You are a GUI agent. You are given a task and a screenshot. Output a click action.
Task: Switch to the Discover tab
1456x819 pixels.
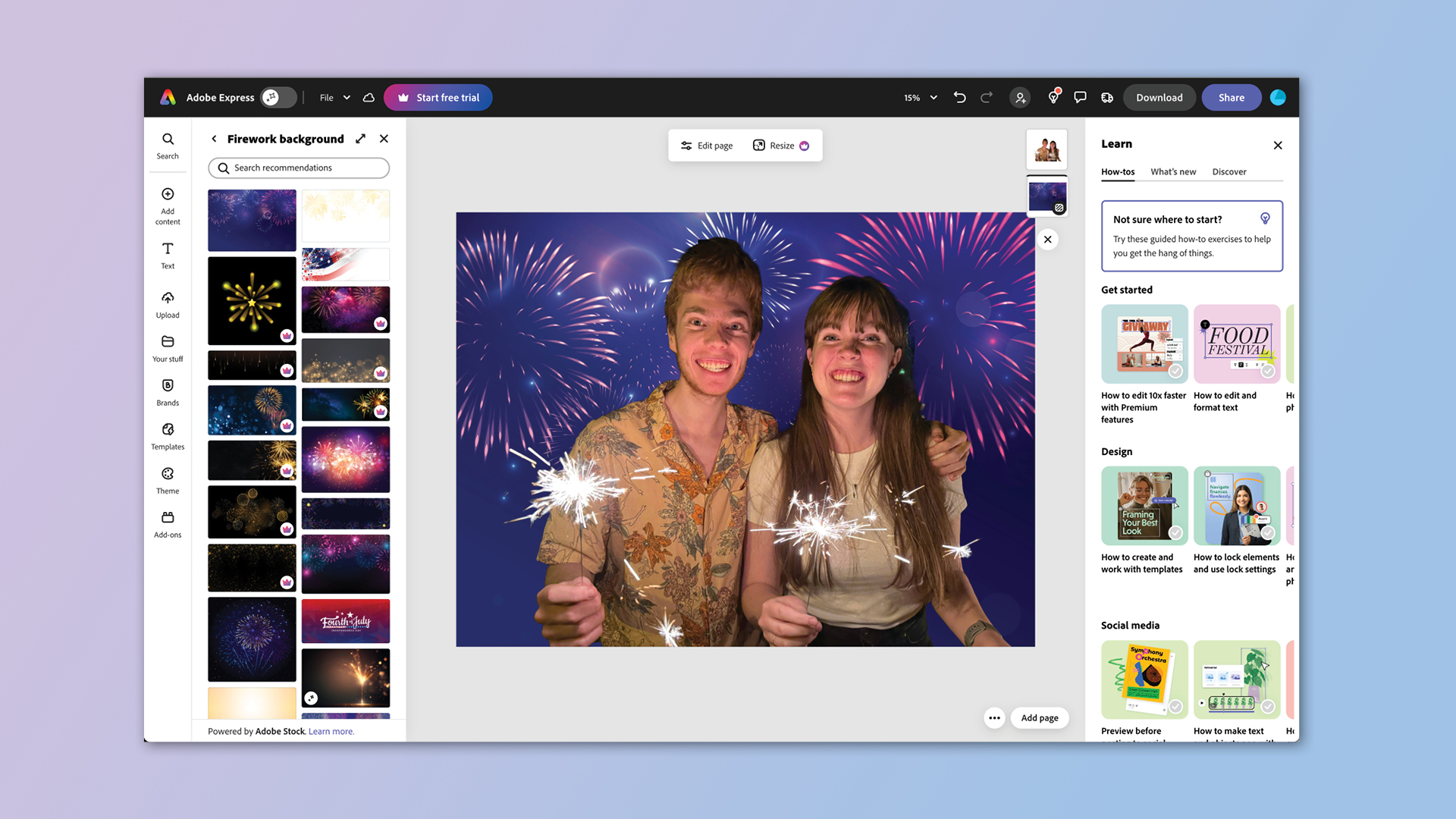coord(1228,171)
